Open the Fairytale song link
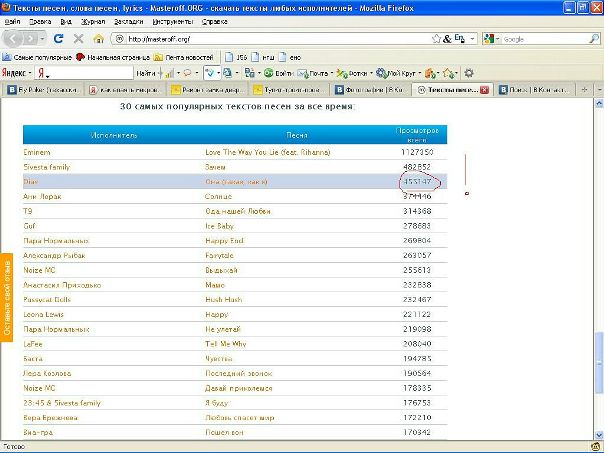The image size is (604, 453). pos(219,255)
